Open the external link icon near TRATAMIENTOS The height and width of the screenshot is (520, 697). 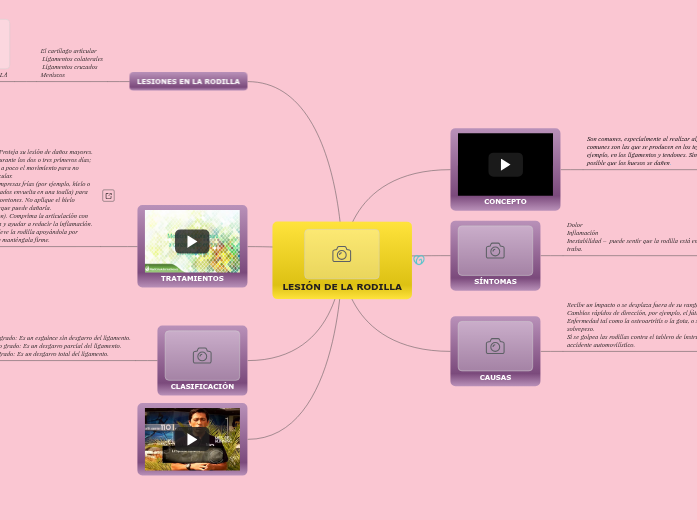(108, 196)
